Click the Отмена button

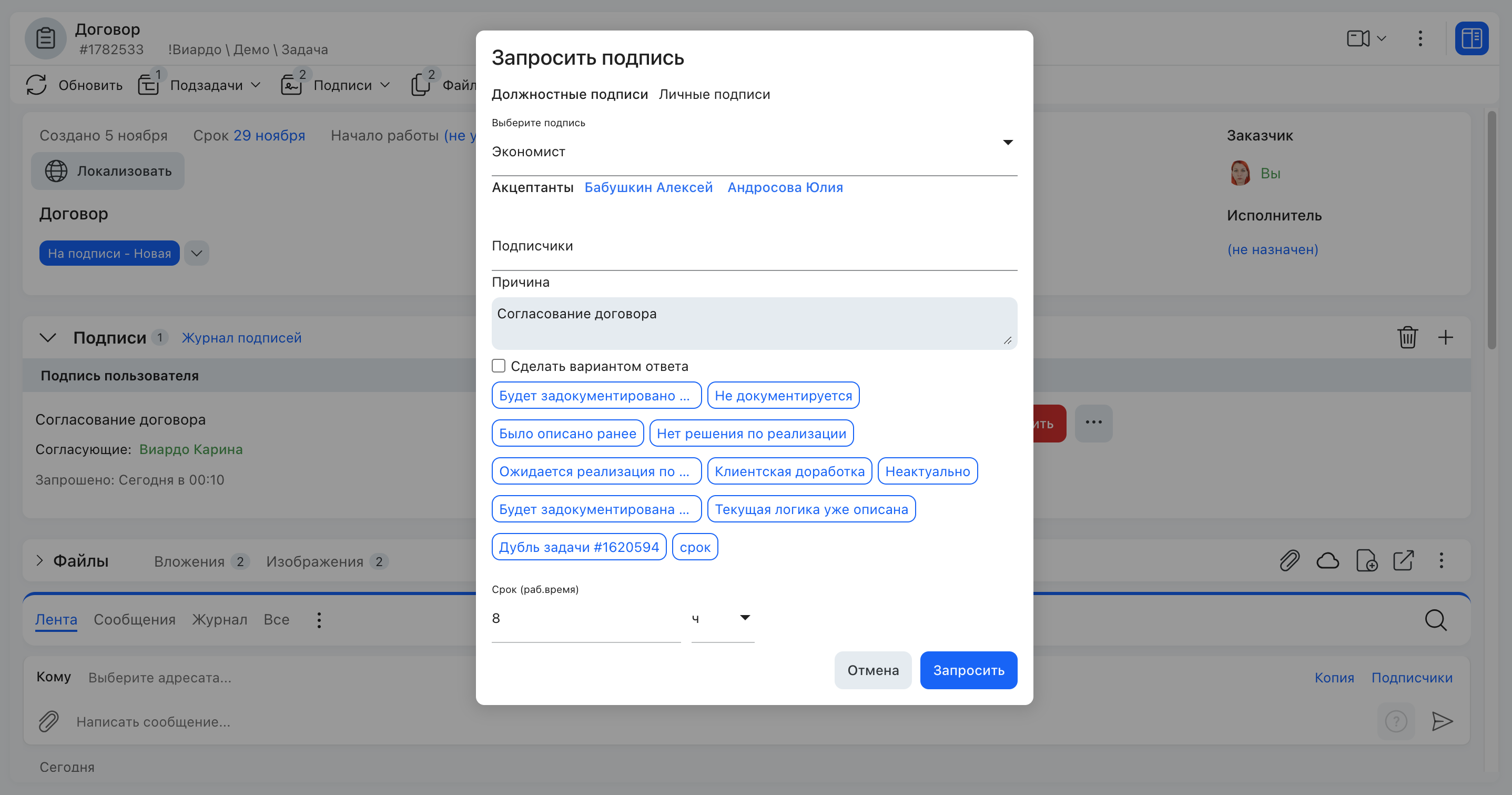tap(873, 670)
